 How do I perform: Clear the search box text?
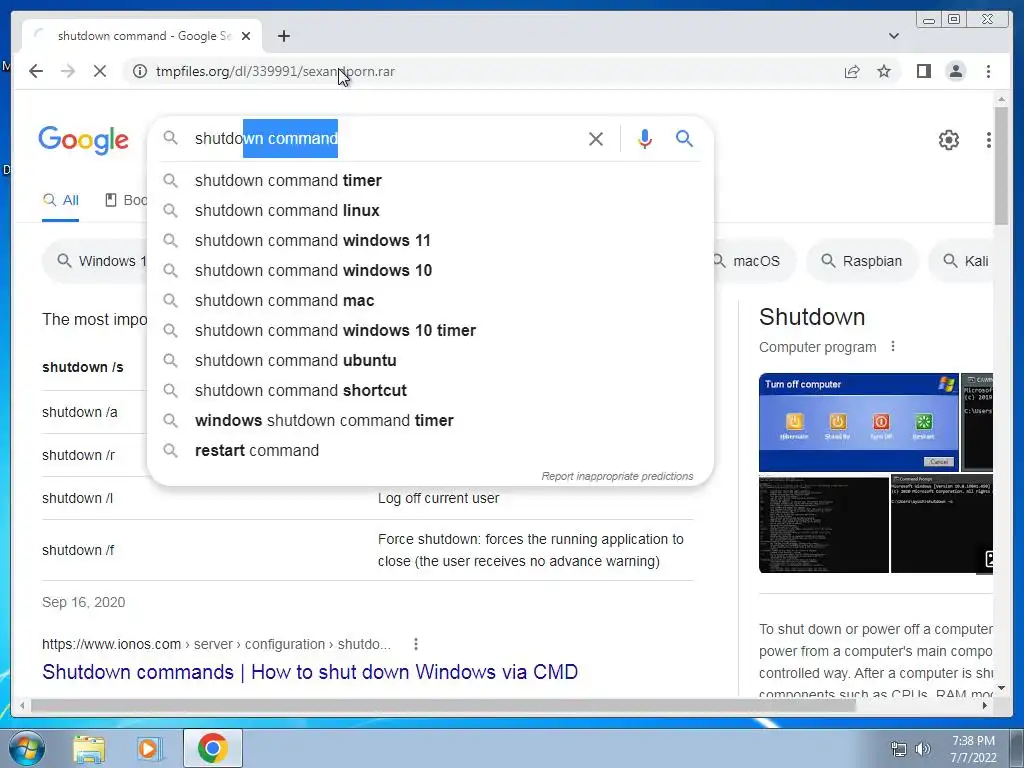(596, 138)
